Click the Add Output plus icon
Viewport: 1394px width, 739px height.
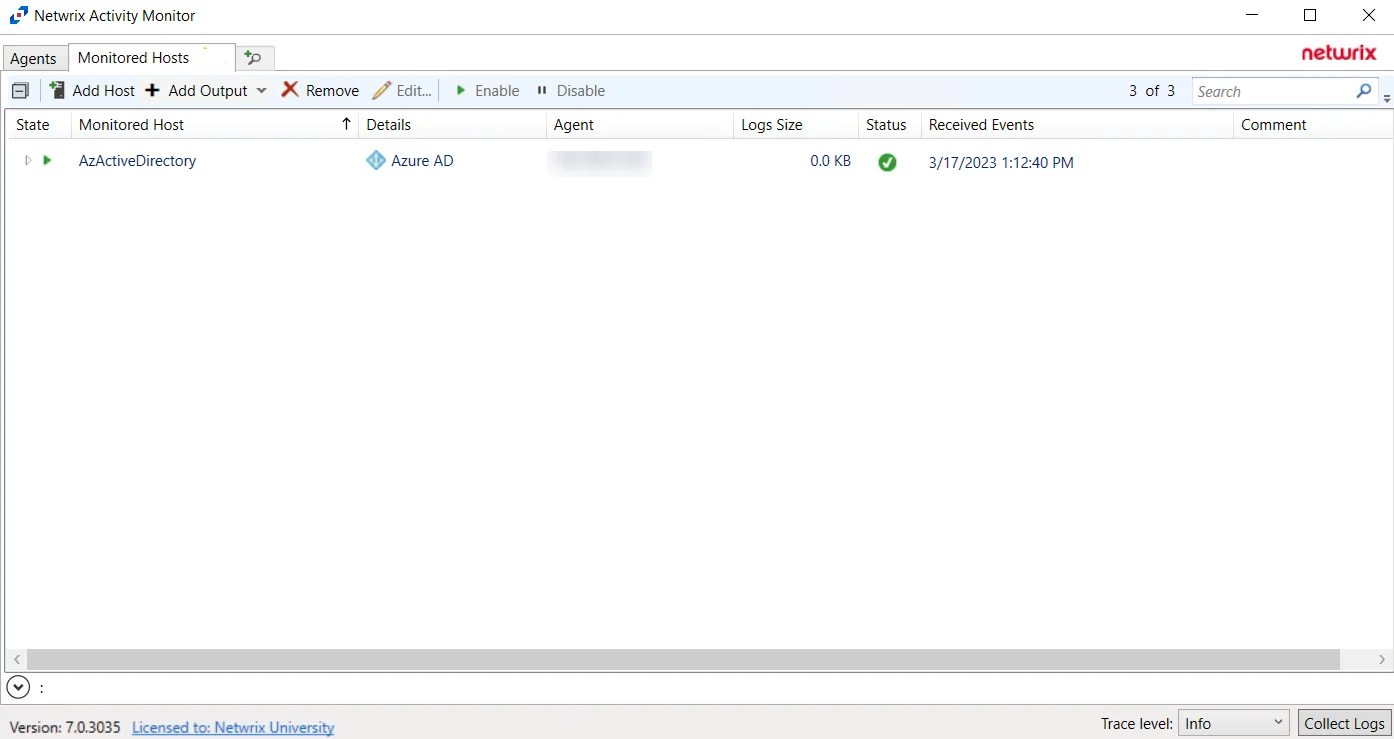pos(153,90)
